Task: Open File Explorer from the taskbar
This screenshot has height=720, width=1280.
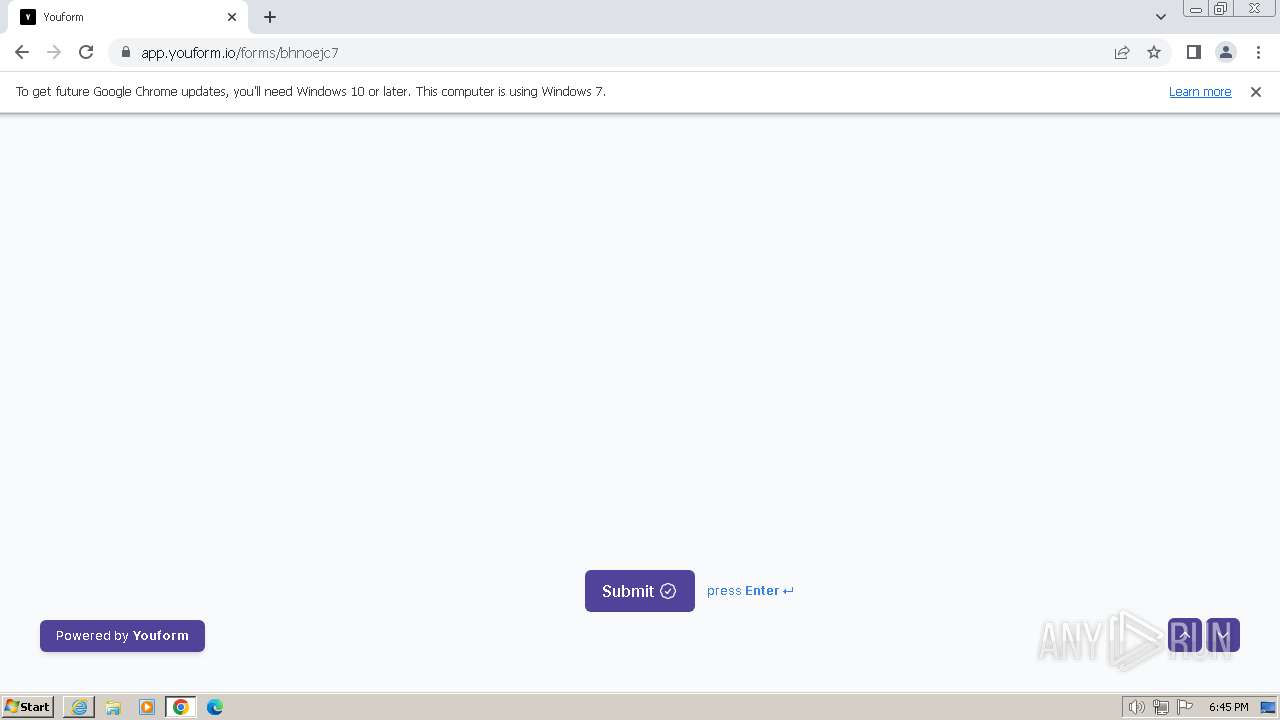Action: [113, 707]
